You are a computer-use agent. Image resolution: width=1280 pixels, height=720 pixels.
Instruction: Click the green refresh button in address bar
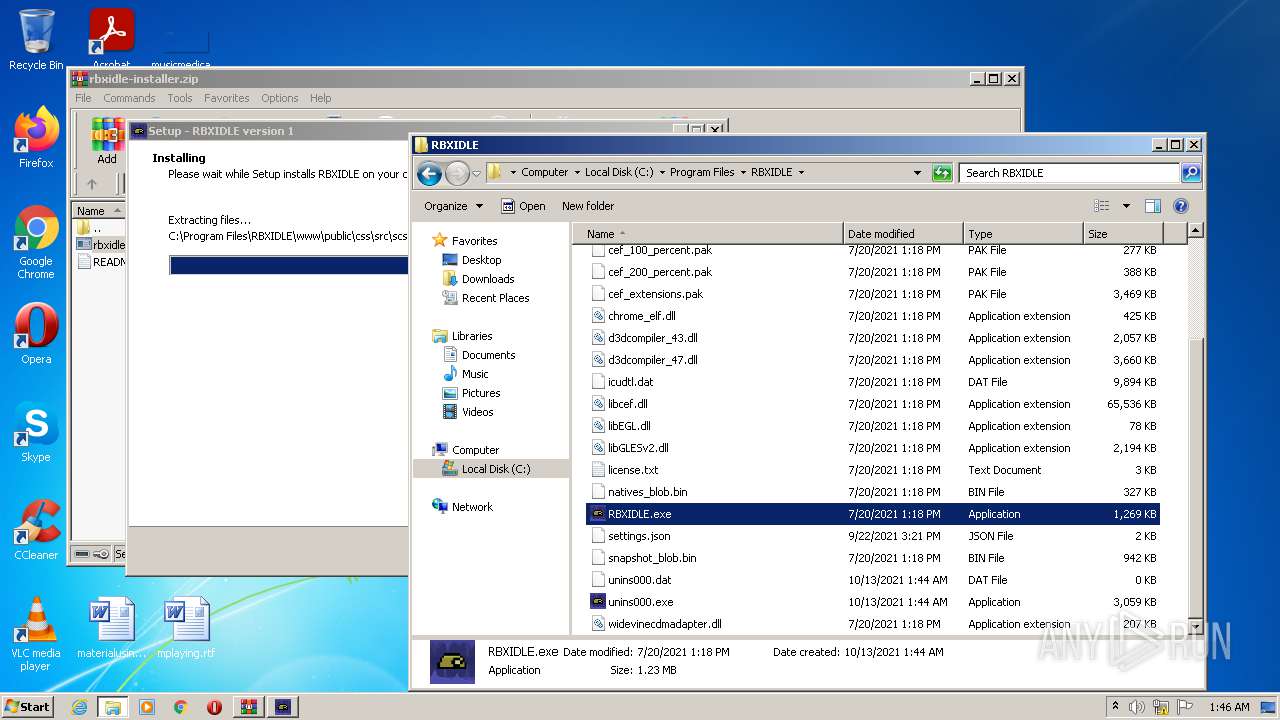coord(942,173)
